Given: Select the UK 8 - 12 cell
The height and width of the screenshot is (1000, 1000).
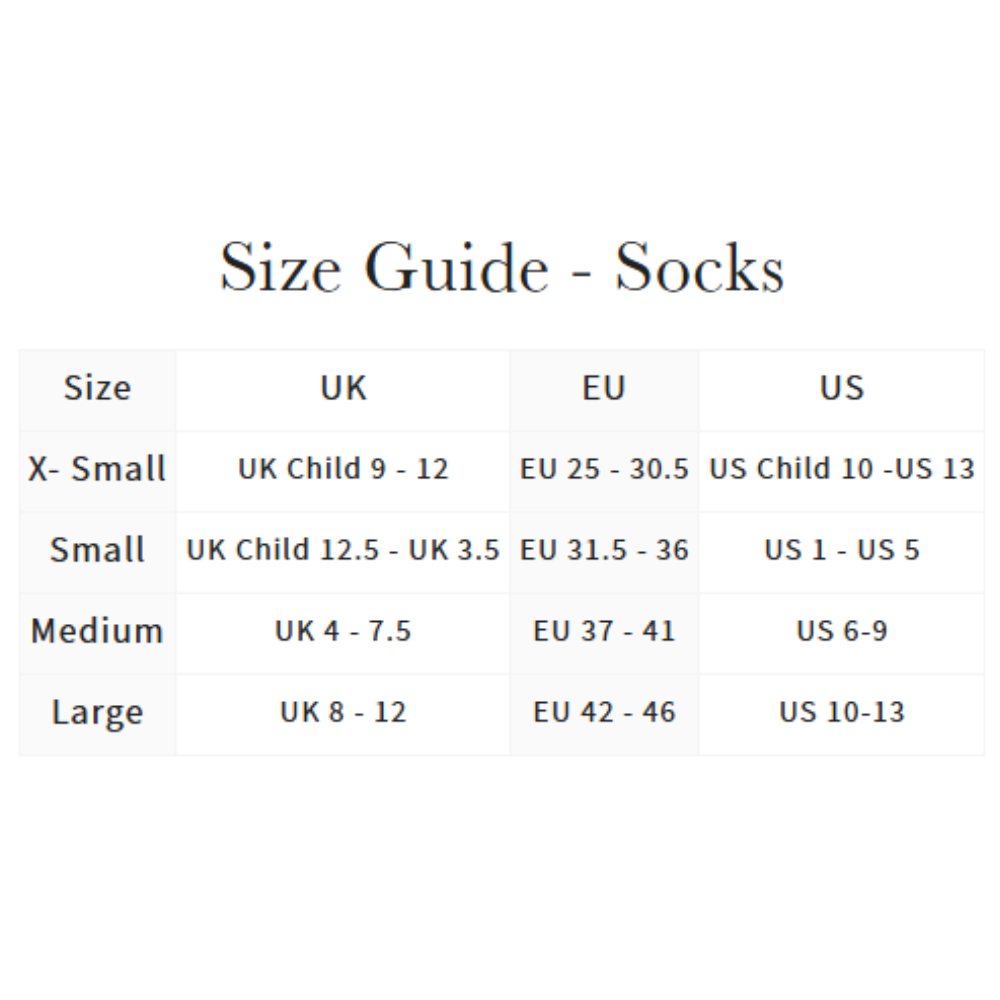Looking at the screenshot, I should click(x=343, y=712).
